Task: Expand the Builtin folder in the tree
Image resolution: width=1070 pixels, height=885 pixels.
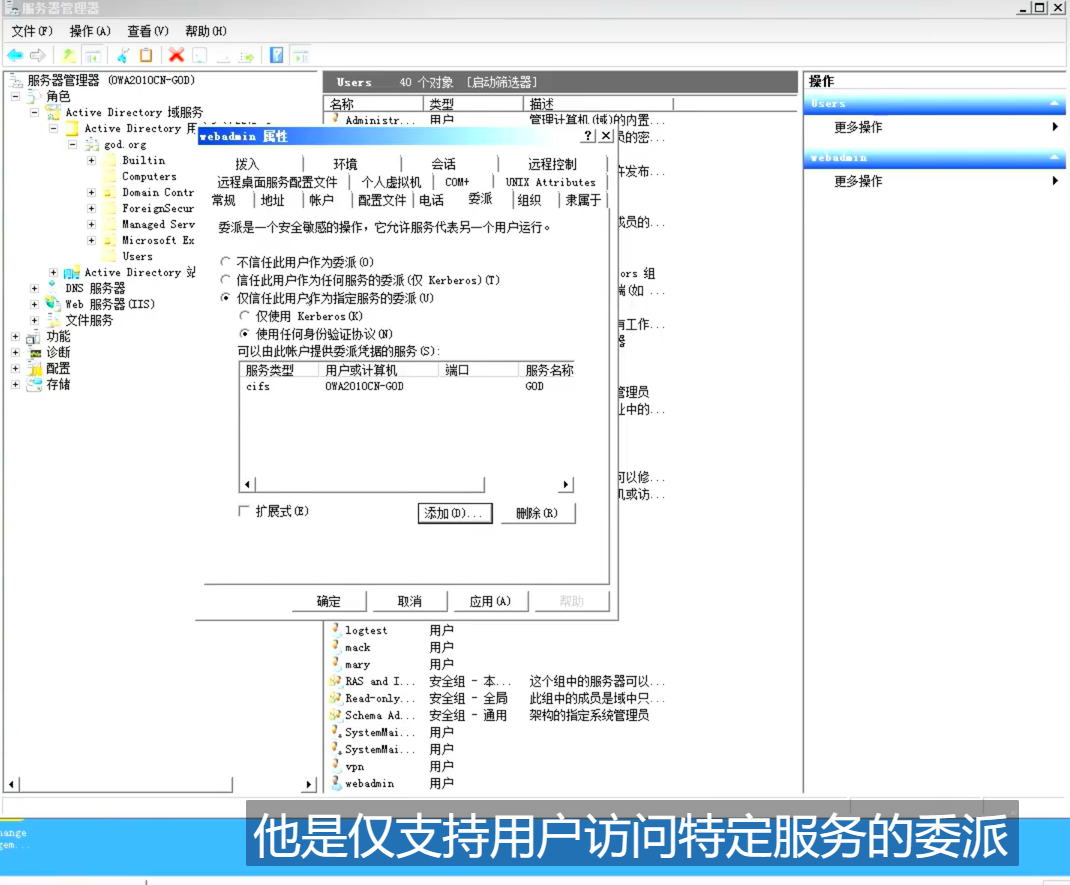Action: tap(91, 160)
